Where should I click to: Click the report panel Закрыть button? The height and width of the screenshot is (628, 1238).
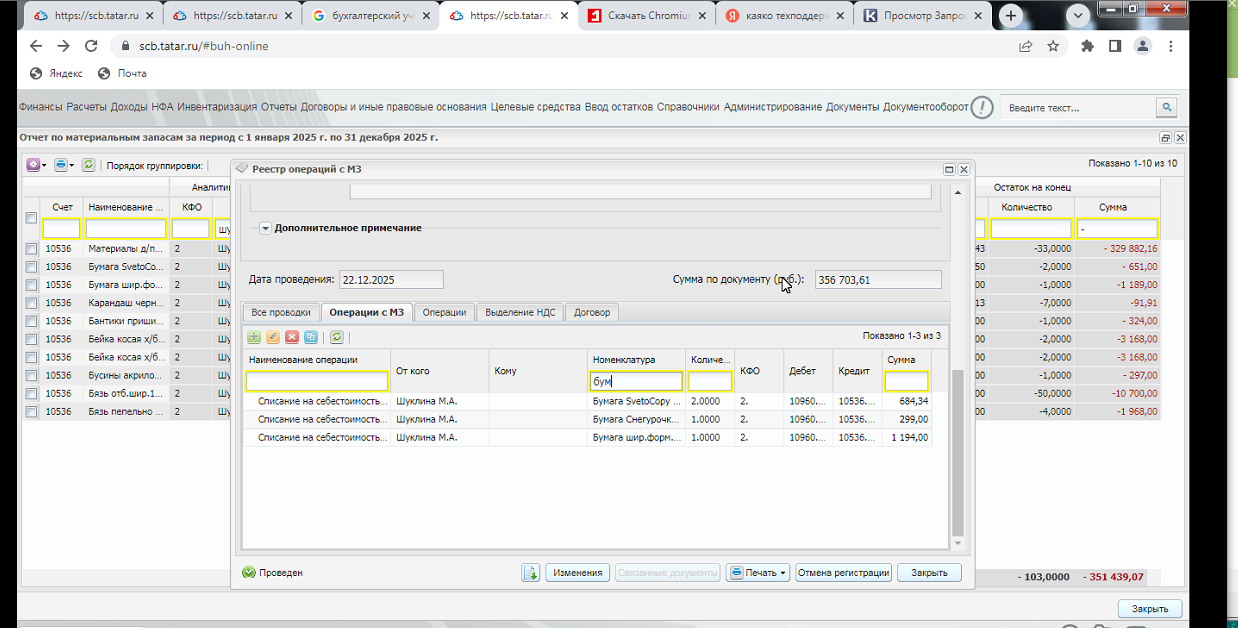(x=1149, y=608)
